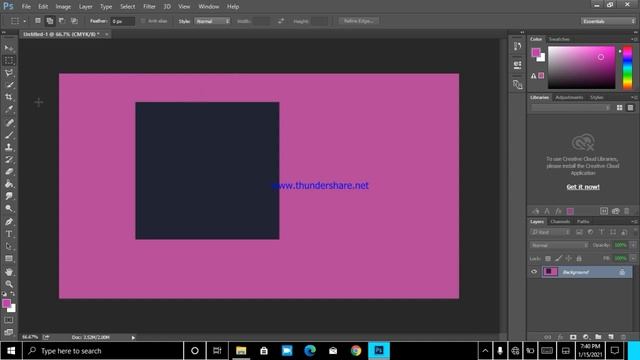Click Subtract from selection mode icon
This screenshot has width=640, height=360.
tap(62, 21)
